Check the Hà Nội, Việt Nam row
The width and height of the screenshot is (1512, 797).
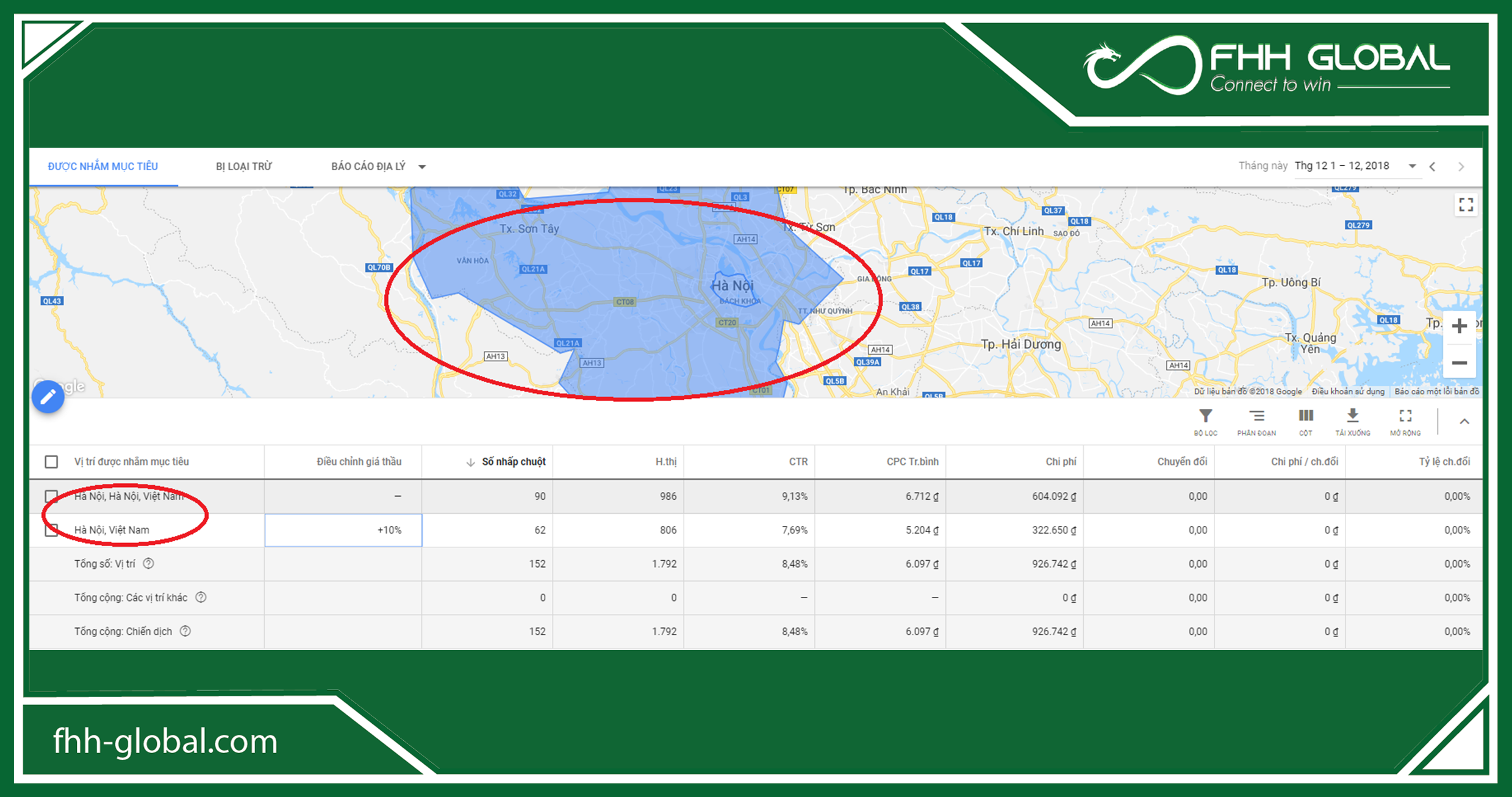[51, 530]
